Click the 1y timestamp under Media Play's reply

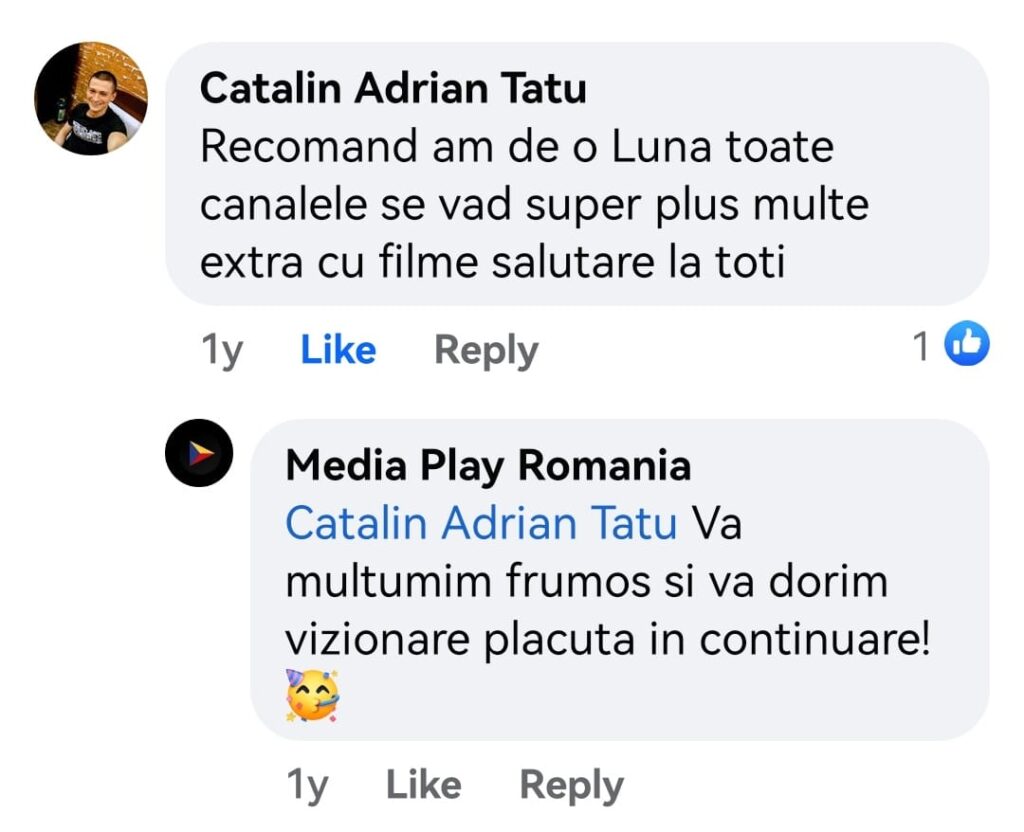(x=307, y=785)
